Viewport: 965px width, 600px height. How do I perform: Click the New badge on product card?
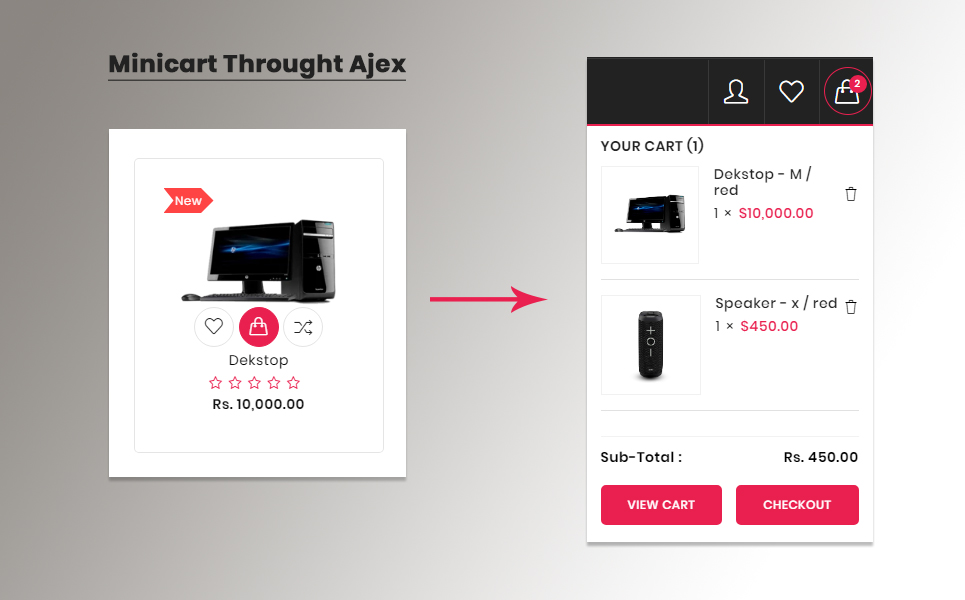188,201
